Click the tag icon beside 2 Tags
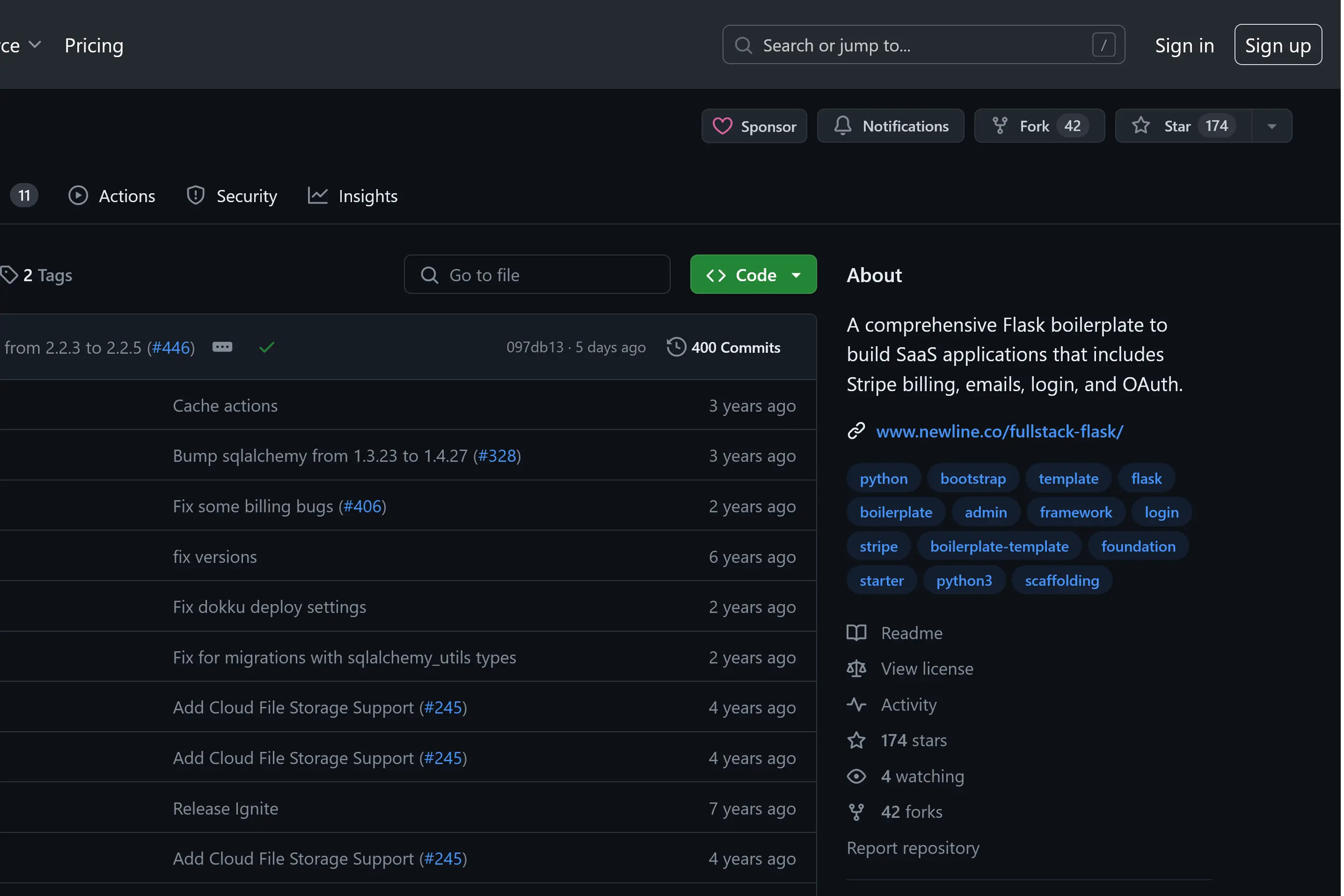The height and width of the screenshot is (896, 1344). pyautogui.click(x=8, y=275)
